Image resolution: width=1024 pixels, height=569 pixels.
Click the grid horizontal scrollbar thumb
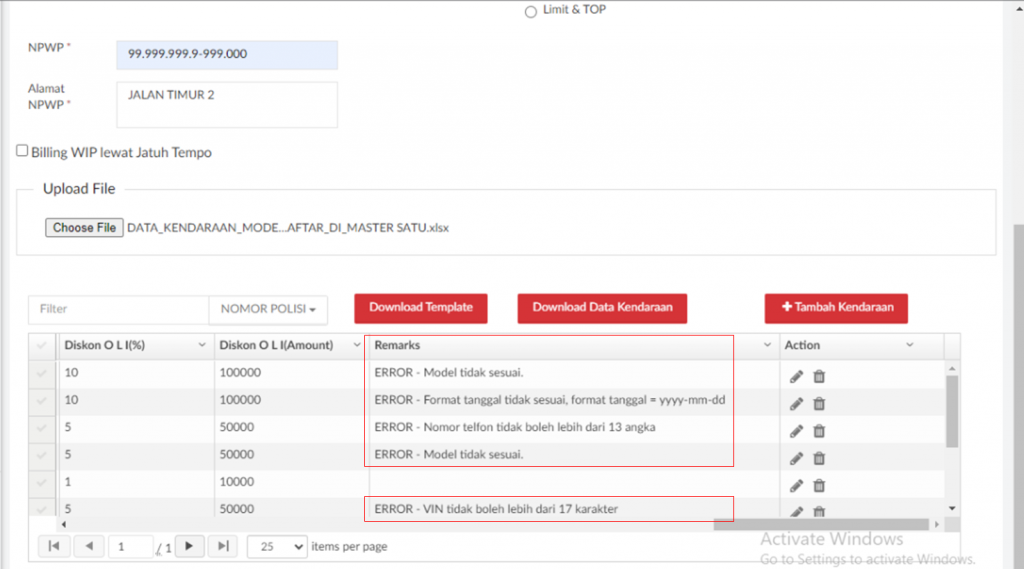click(821, 525)
